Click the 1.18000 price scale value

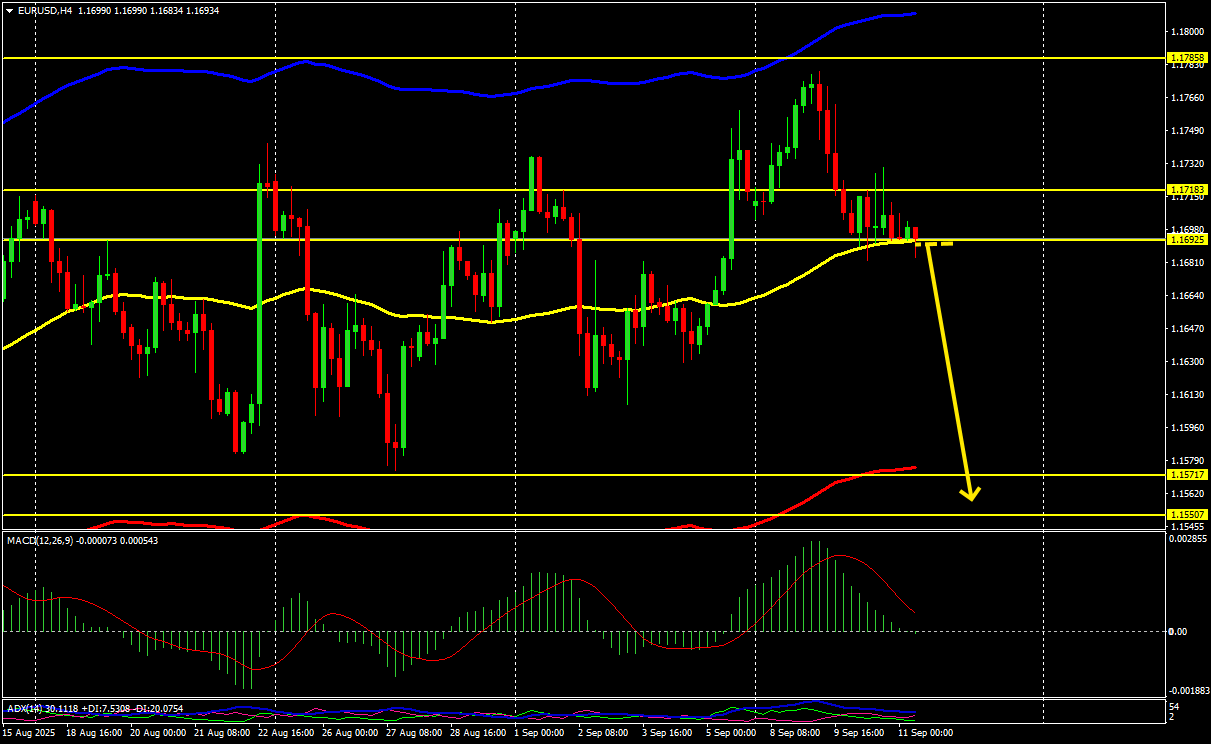1189,31
